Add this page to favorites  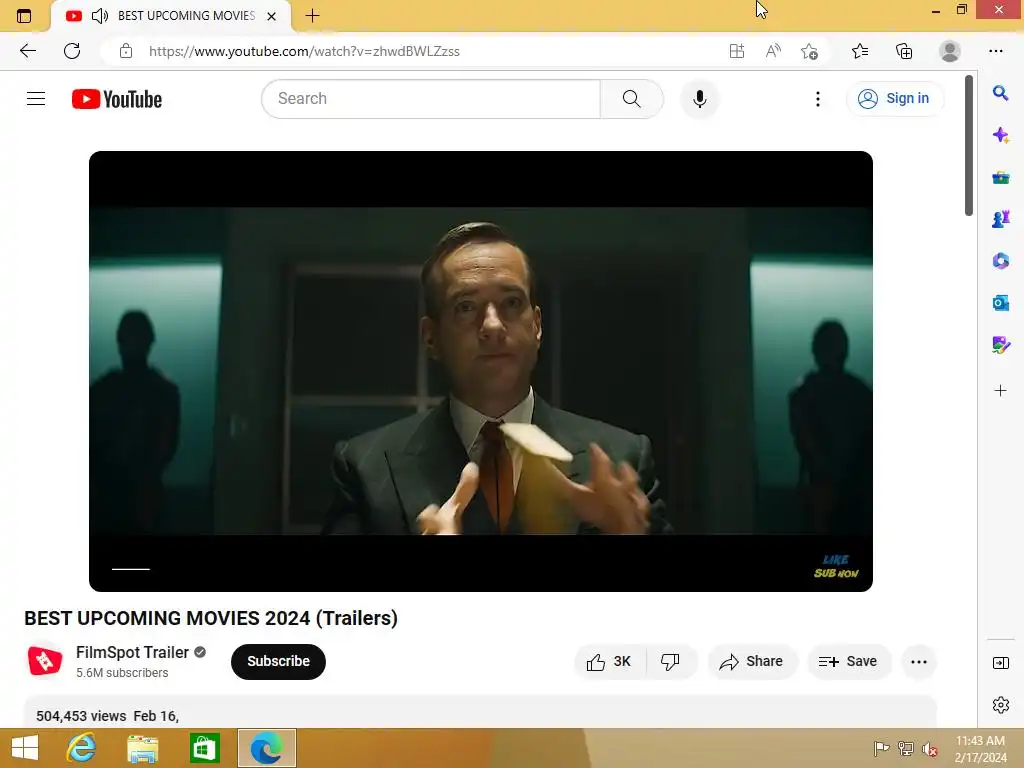tap(809, 51)
